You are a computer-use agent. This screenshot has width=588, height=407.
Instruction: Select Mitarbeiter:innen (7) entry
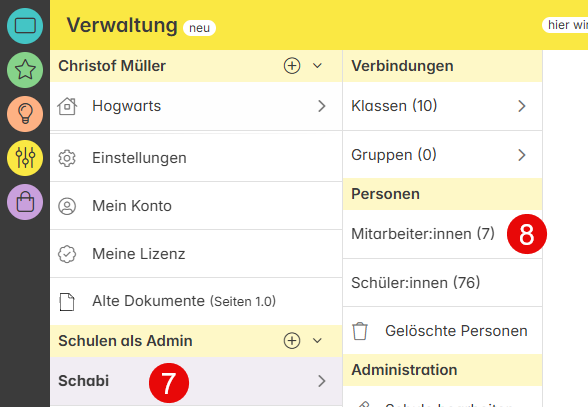442,234
